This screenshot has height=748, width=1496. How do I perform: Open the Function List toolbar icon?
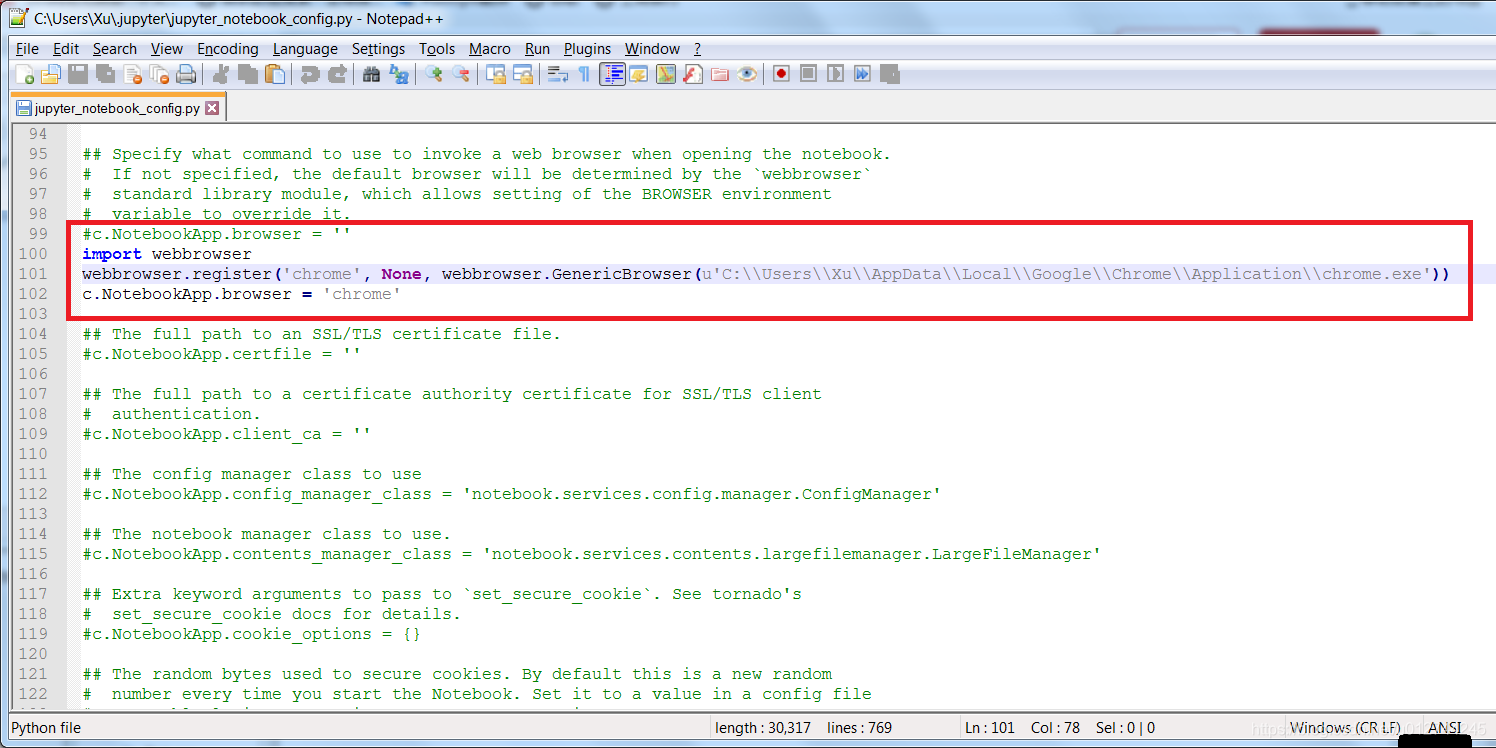[x=693, y=74]
